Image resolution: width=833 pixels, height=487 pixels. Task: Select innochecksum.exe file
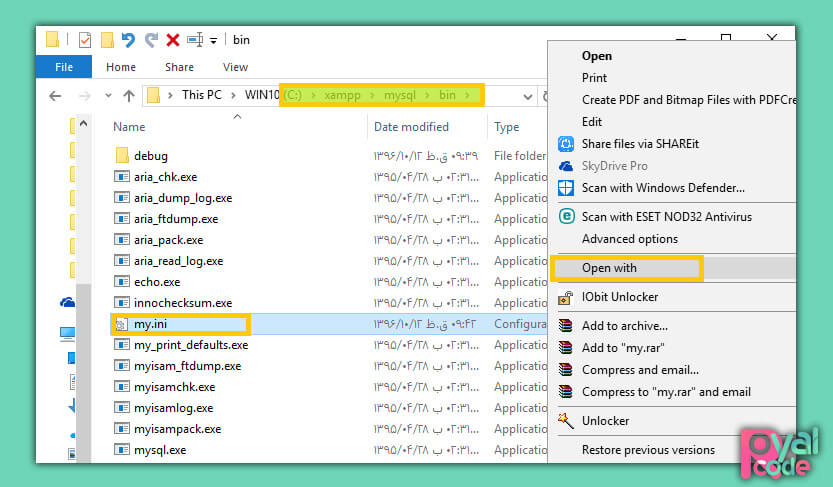(x=183, y=303)
